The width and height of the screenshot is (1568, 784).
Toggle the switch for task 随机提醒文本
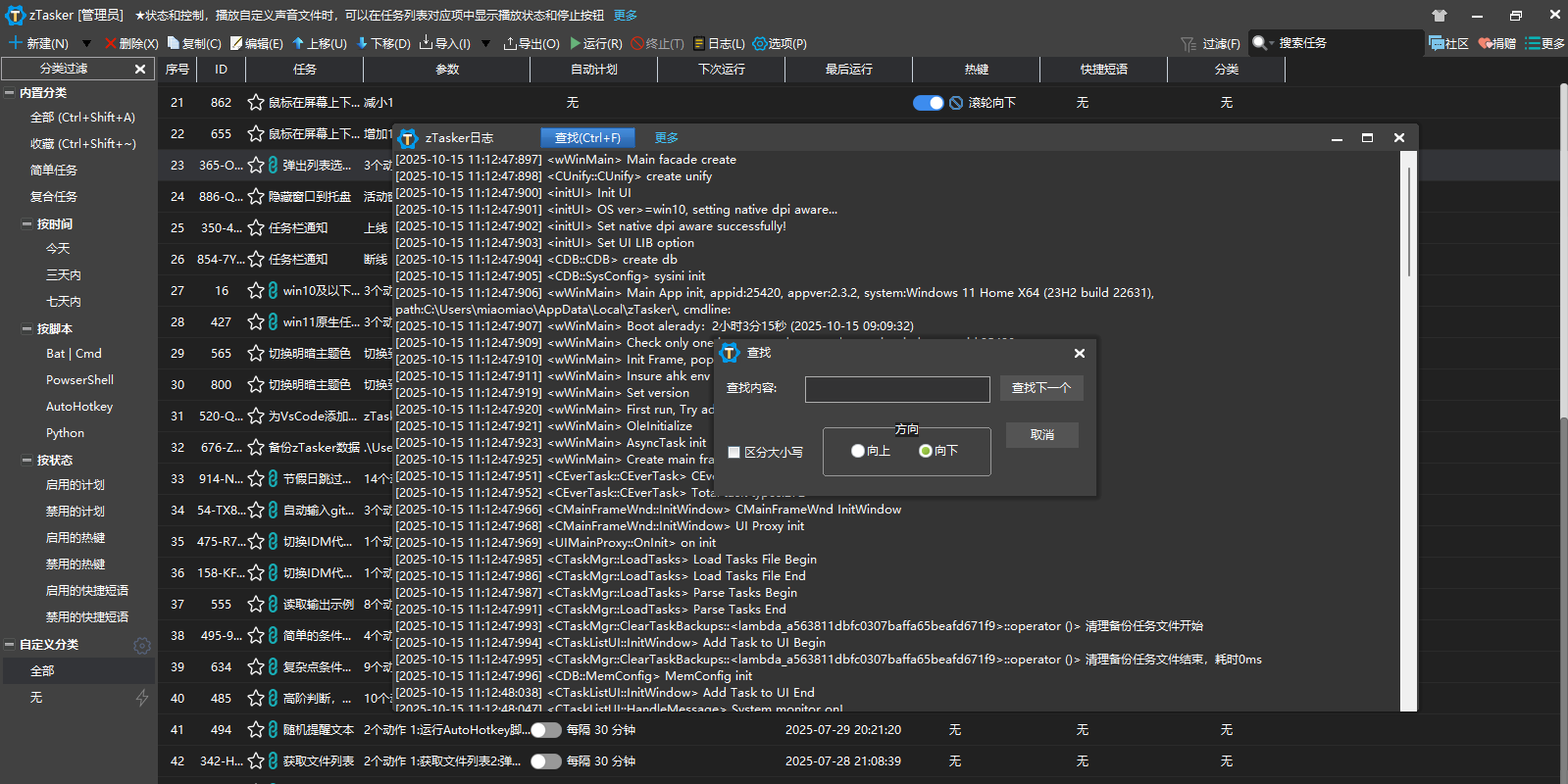pyautogui.click(x=545, y=730)
